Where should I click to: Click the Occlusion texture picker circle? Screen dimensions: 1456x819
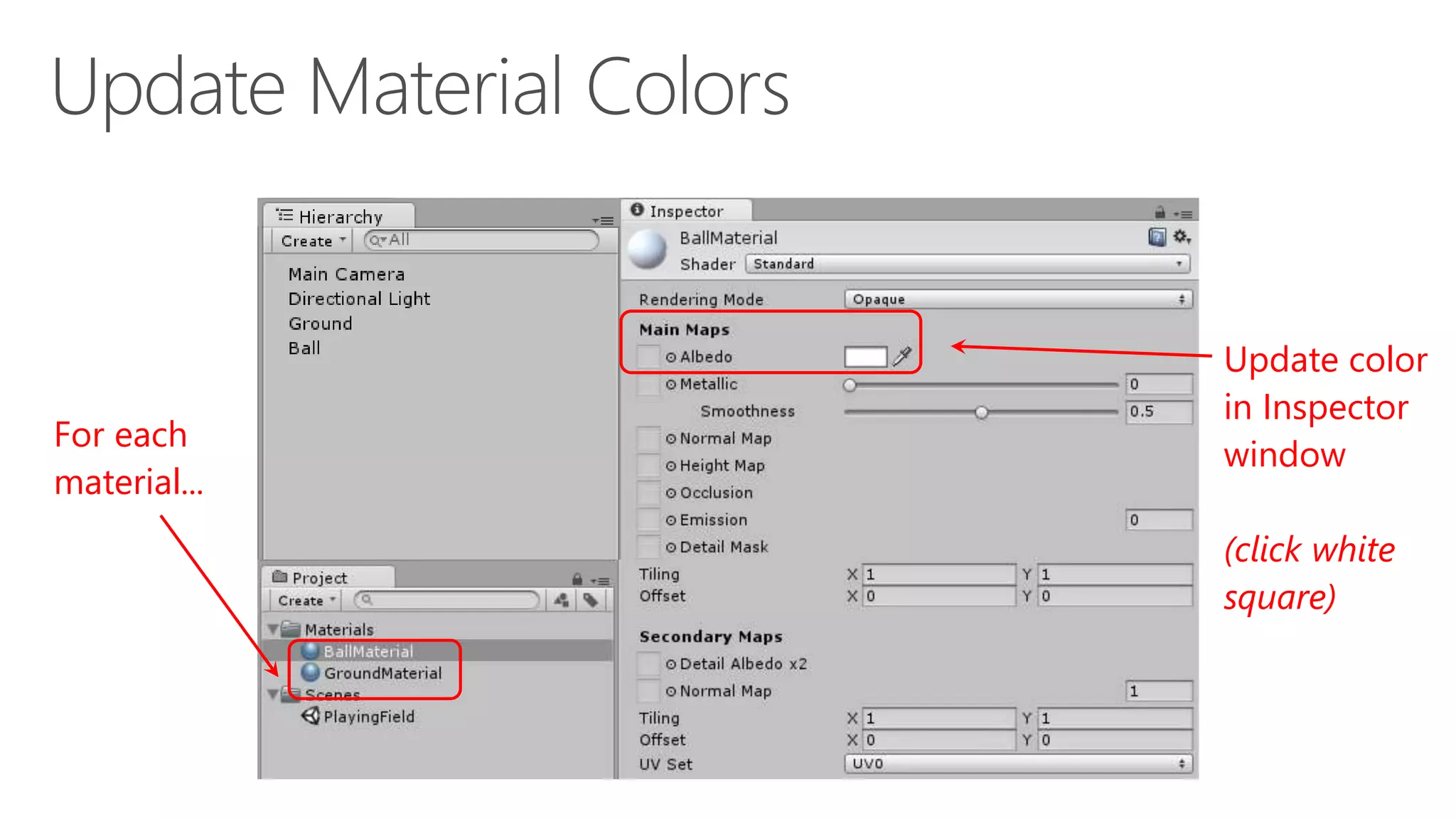(670, 493)
